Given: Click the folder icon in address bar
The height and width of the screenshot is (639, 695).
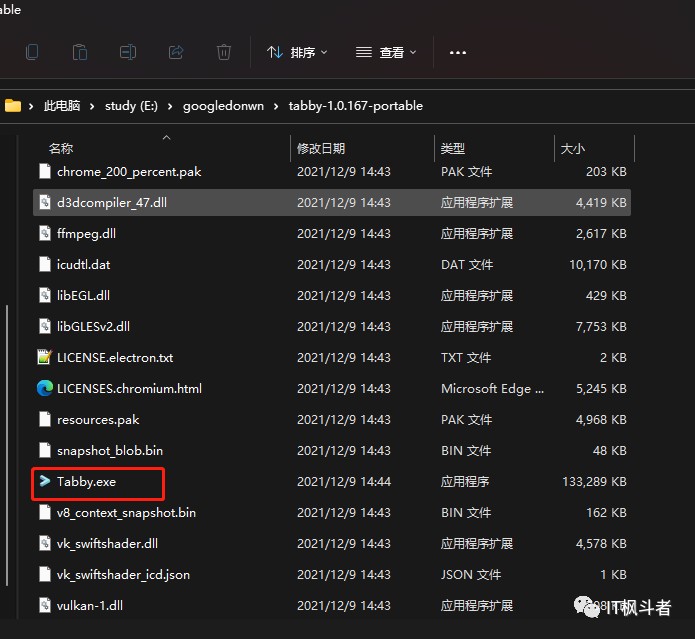Looking at the screenshot, I should click(x=13, y=106).
